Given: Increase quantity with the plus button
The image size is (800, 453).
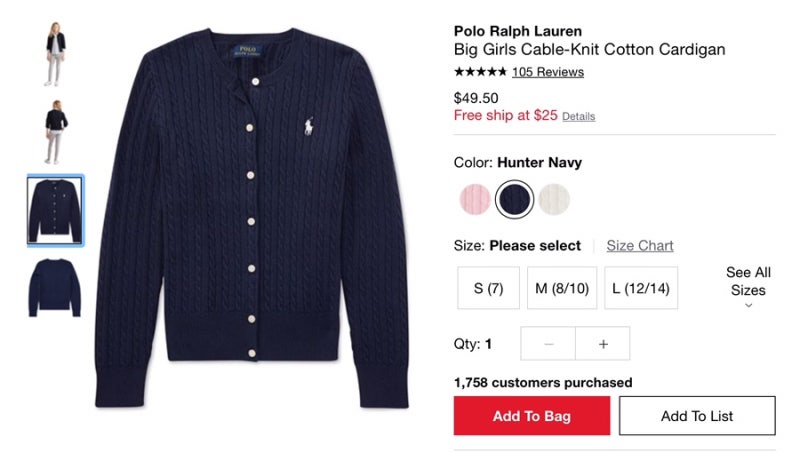Looking at the screenshot, I should tap(603, 344).
